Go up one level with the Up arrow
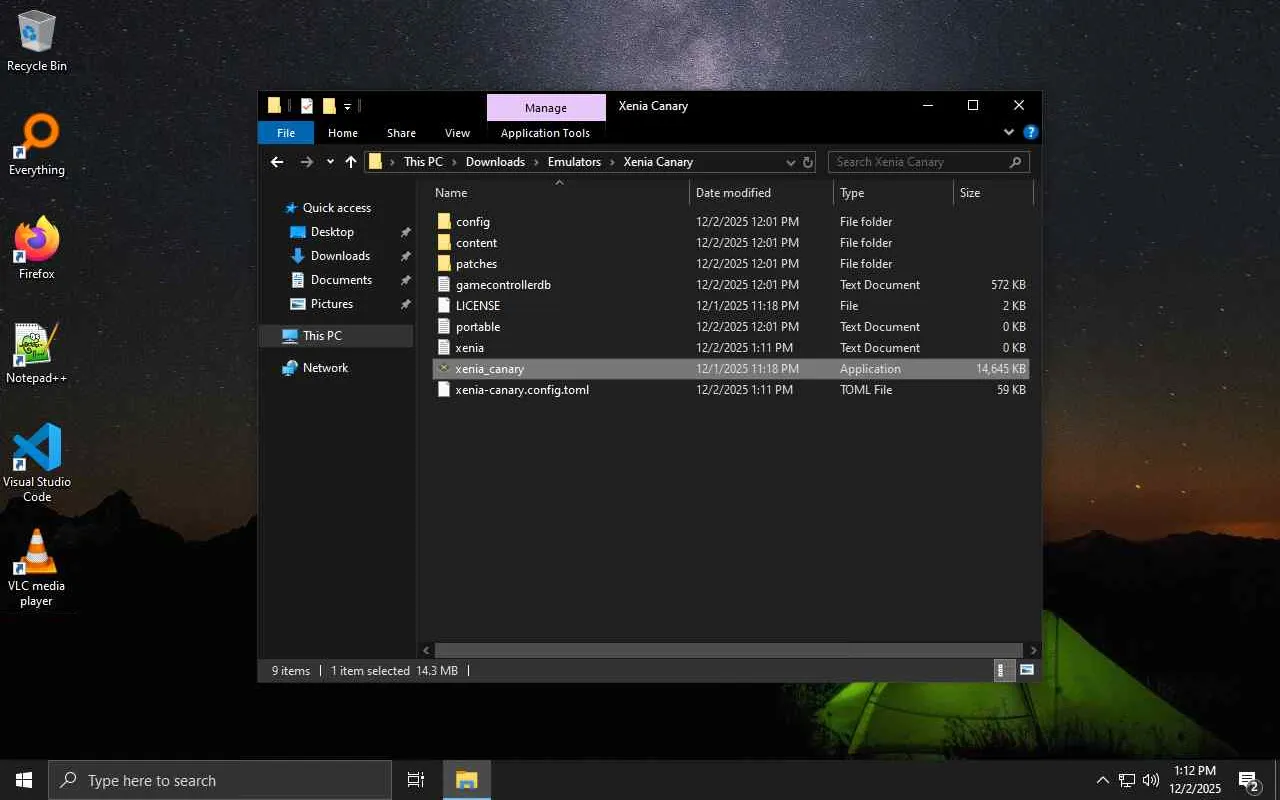The width and height of the screenshot is (1280, 800). pos(351,162)
